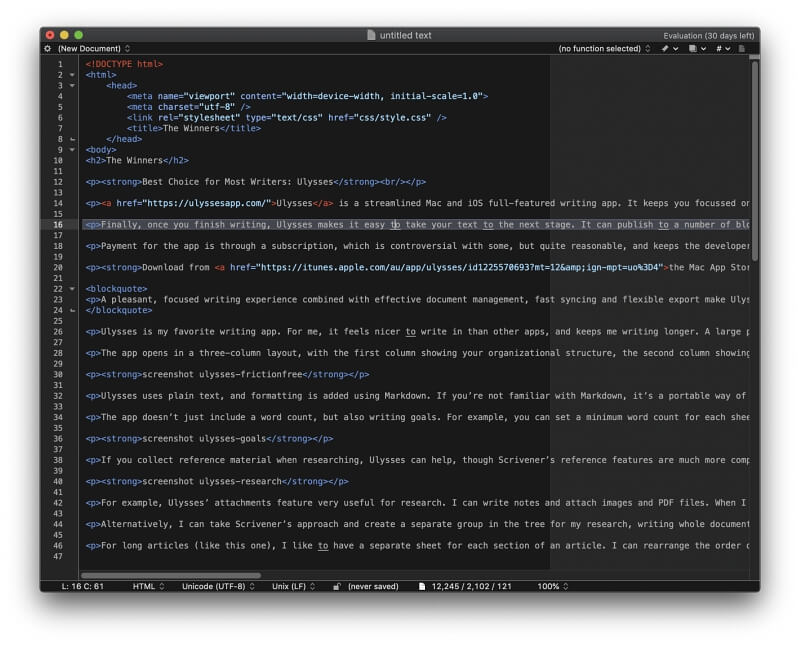
Task: Open the (no function selected) function menu
Action: click(x=600, y=47)
